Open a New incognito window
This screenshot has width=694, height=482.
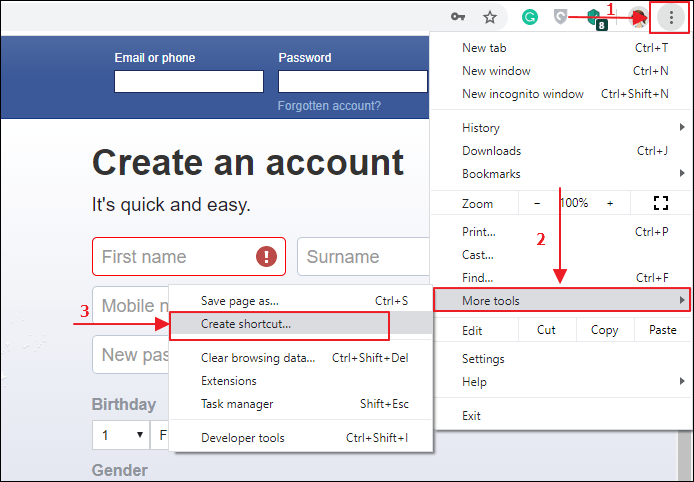tap(561, 94)
